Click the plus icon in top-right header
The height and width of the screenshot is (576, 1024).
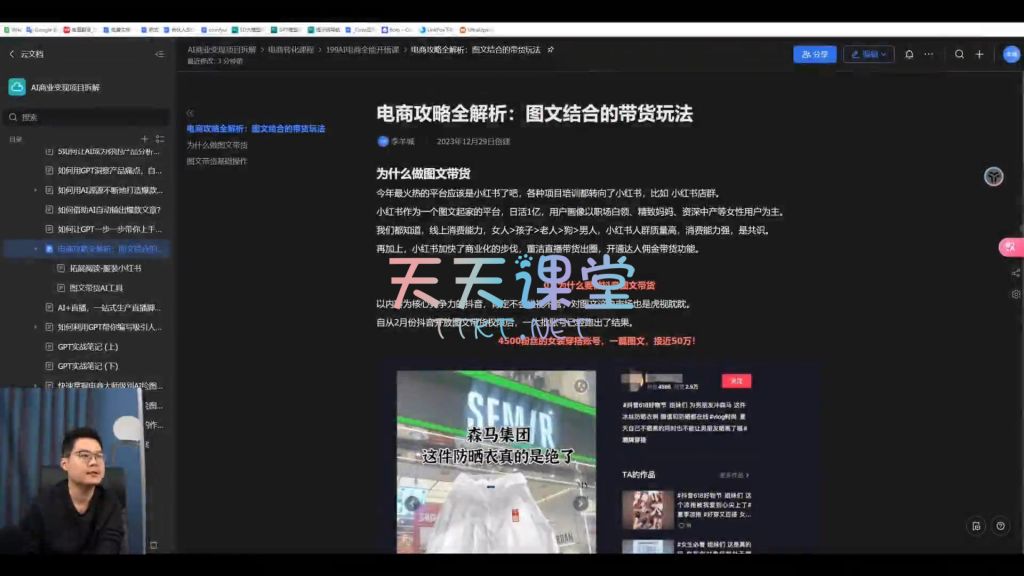click(x=980, y=54)
